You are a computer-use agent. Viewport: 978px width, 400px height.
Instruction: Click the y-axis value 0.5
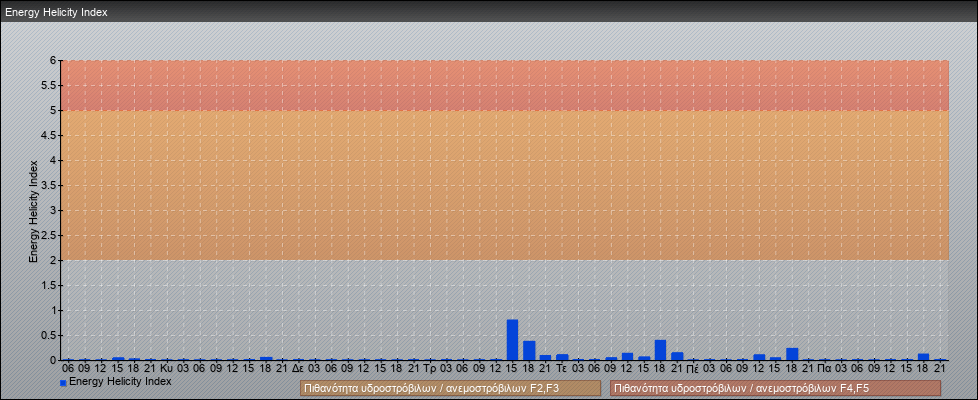[x=49, y=335]
